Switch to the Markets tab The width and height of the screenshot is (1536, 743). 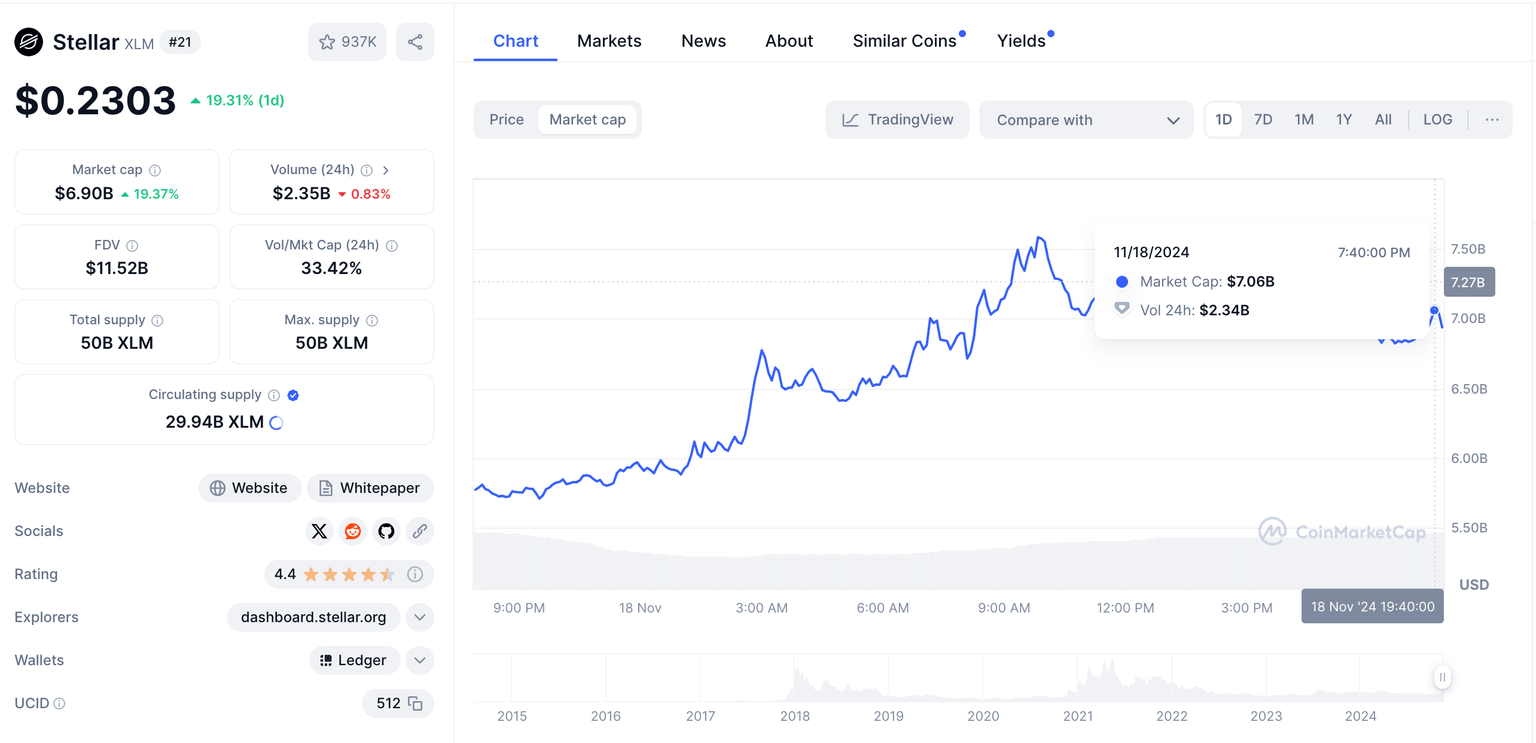(x=609, y=41)
